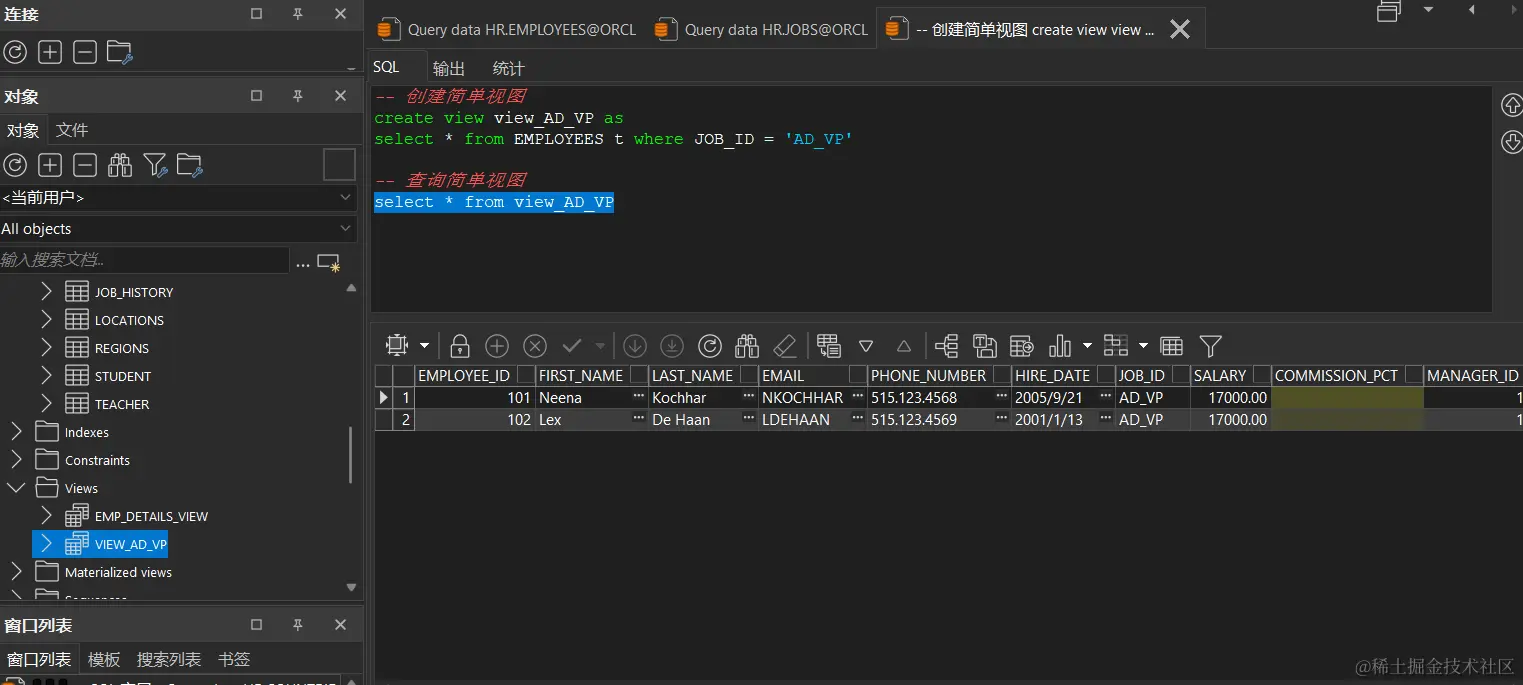Refresh the query results grid
This screenshot has height=685, width=1523.
(710, 346)
